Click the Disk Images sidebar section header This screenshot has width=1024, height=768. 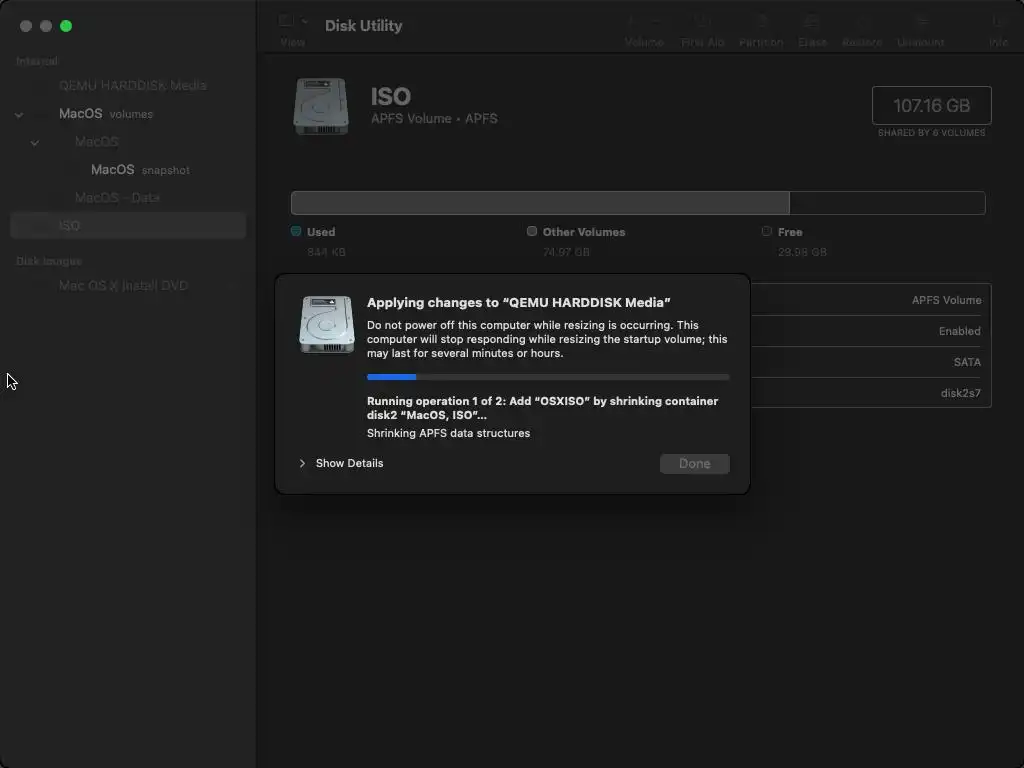pyautogui.click(x=49, y=261)
